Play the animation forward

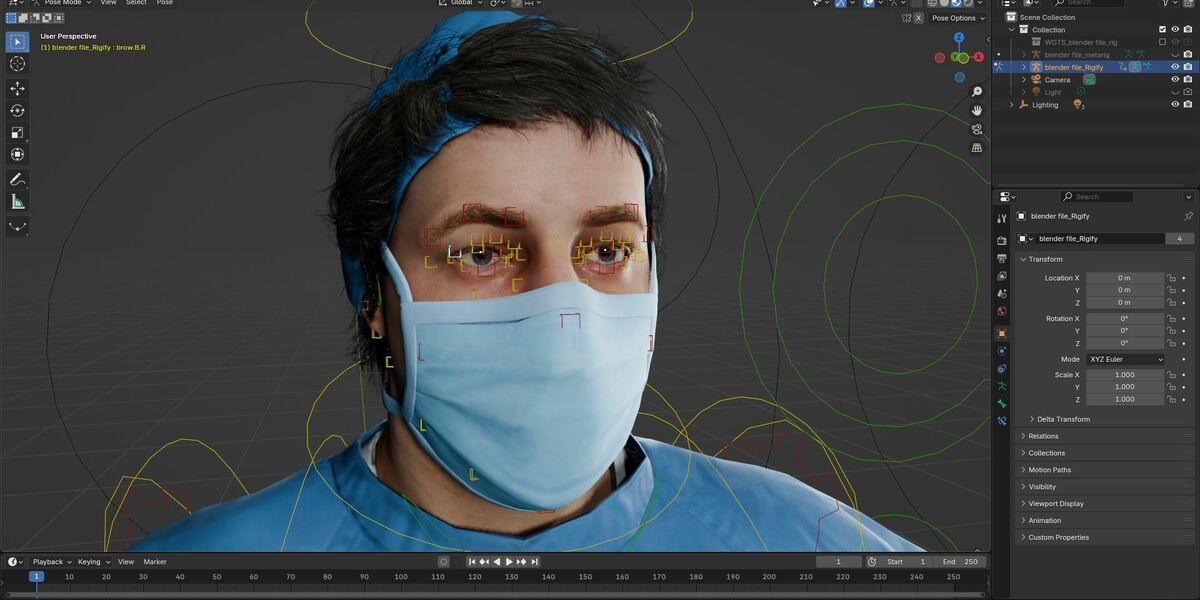click(509, 562)
